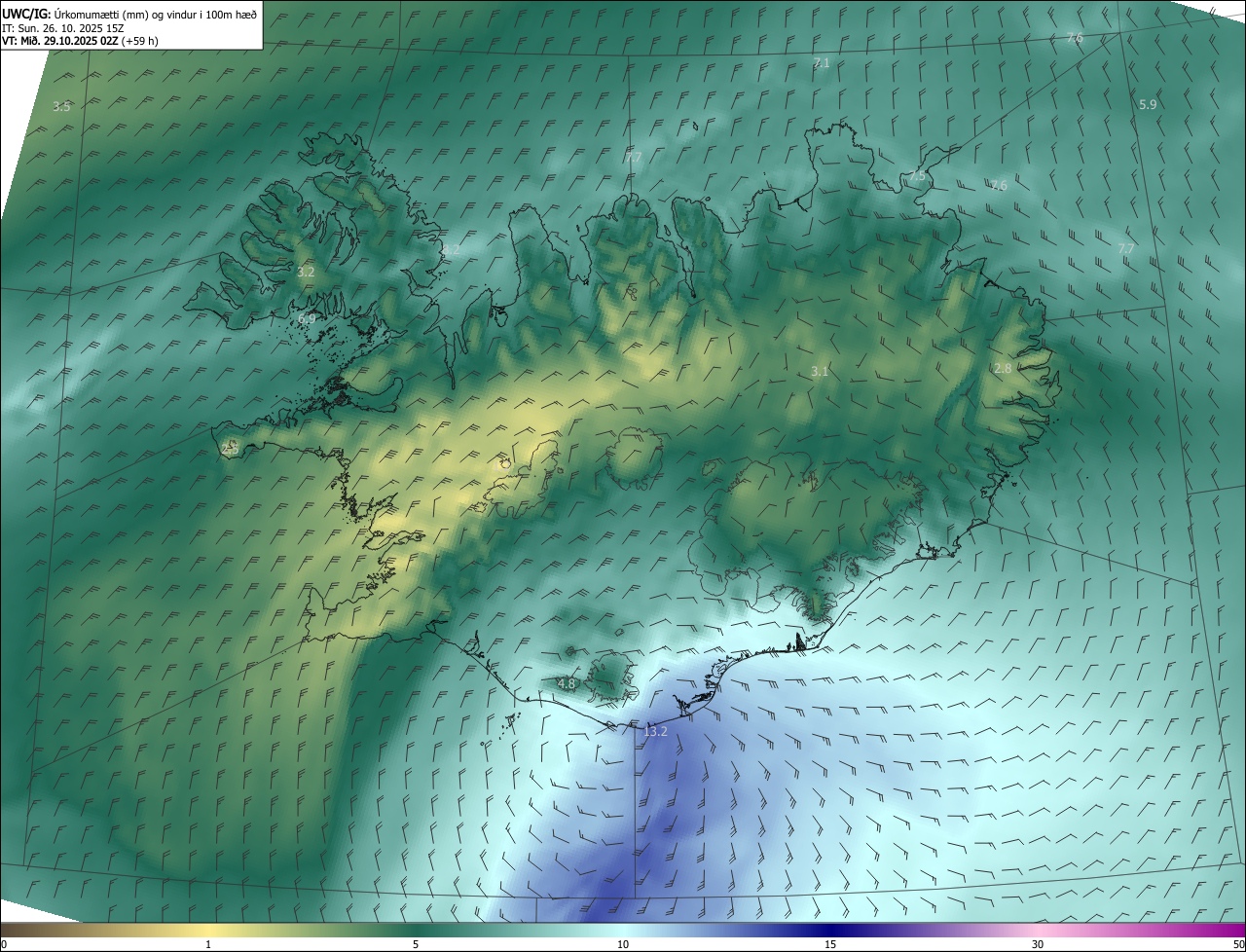Click the 3.5 value label over the sea

point(61,107)
